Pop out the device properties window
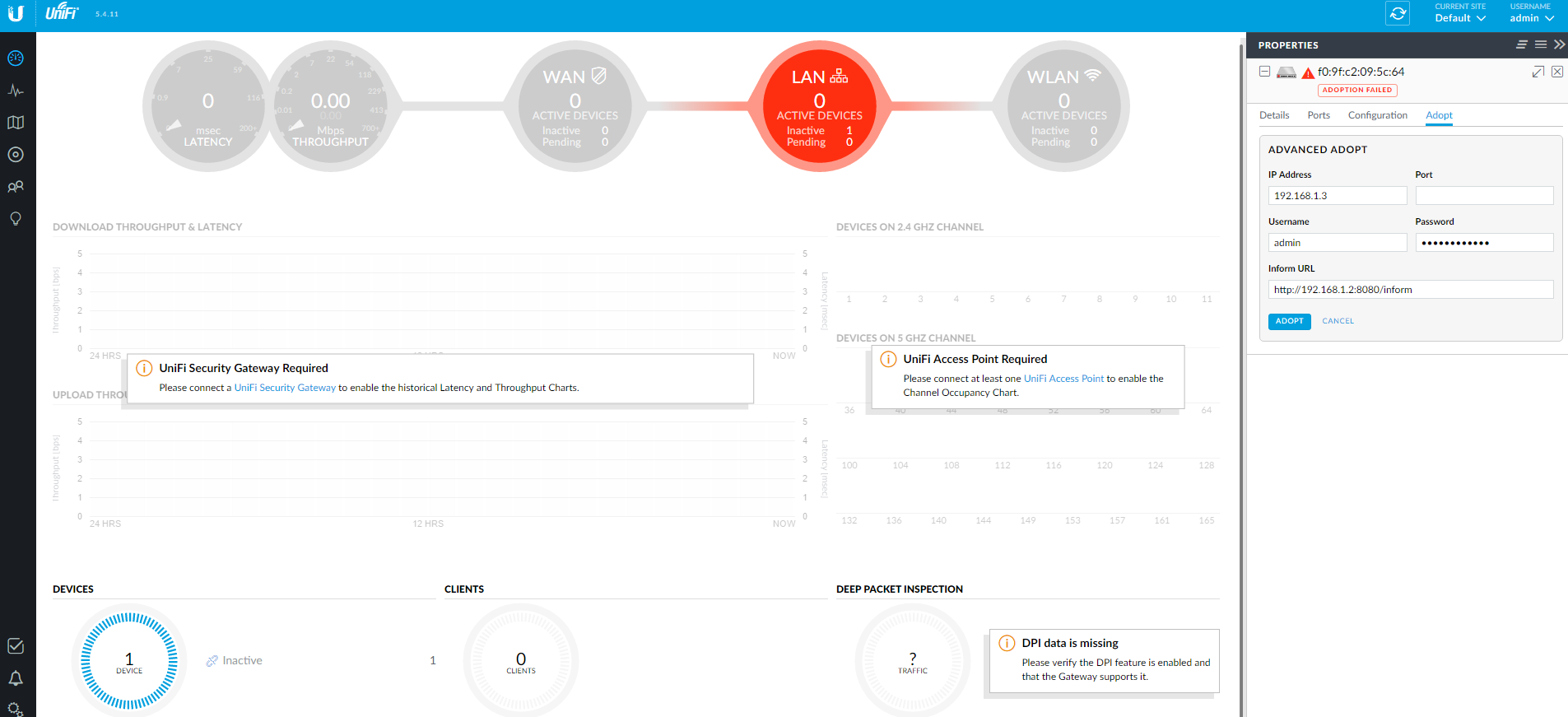Viewport: 1568px width, 717px height. click(x=1538, y=72)
